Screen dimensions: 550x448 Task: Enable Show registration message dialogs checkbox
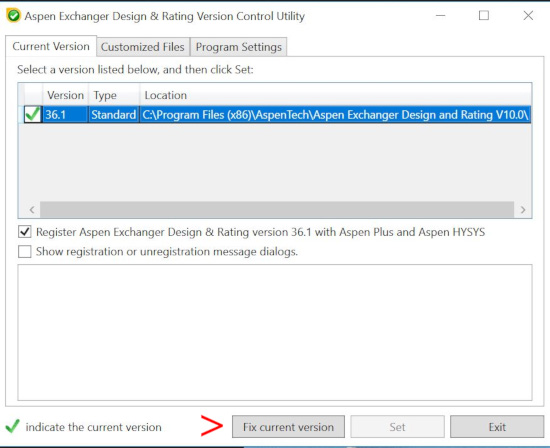25,252
